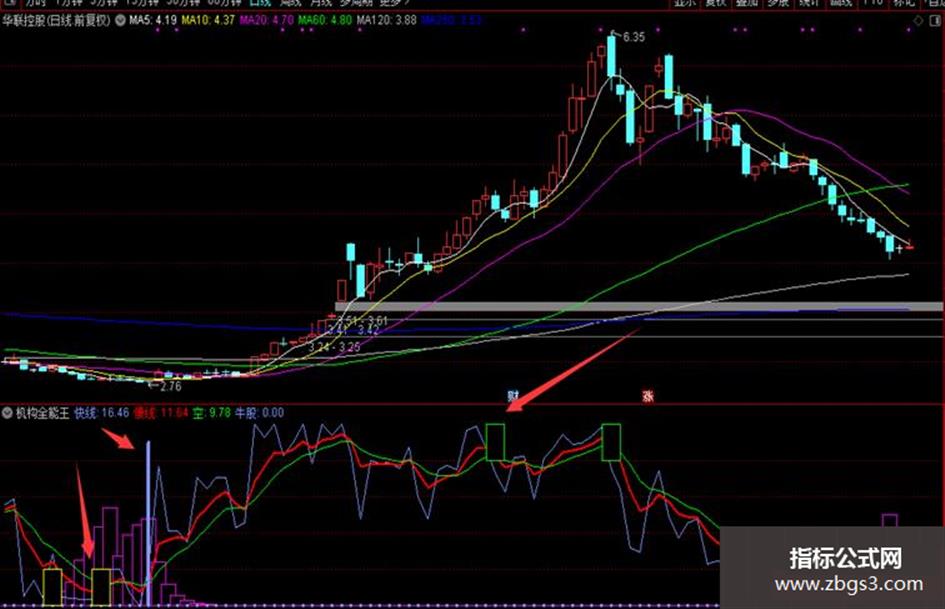Image resolution: width=945 pixels, height=609 pixels.
Task: Toggle the side panel icon at top-right
Action: pyautogui.click(x=936, y=21)
